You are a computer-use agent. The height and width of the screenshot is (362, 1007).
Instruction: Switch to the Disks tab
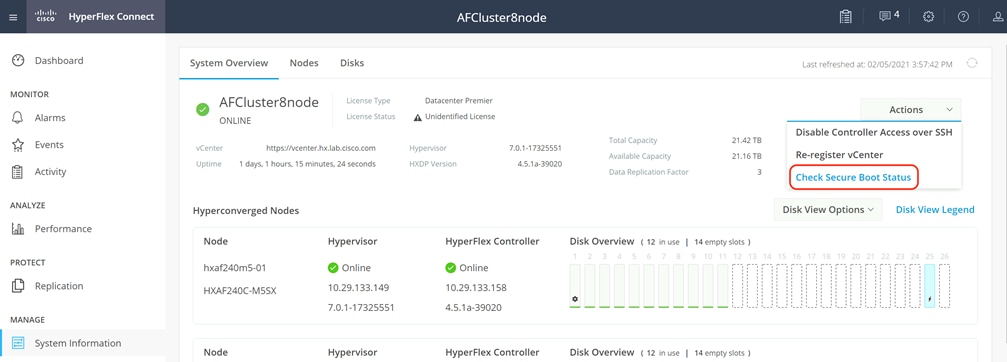[352, 63]
